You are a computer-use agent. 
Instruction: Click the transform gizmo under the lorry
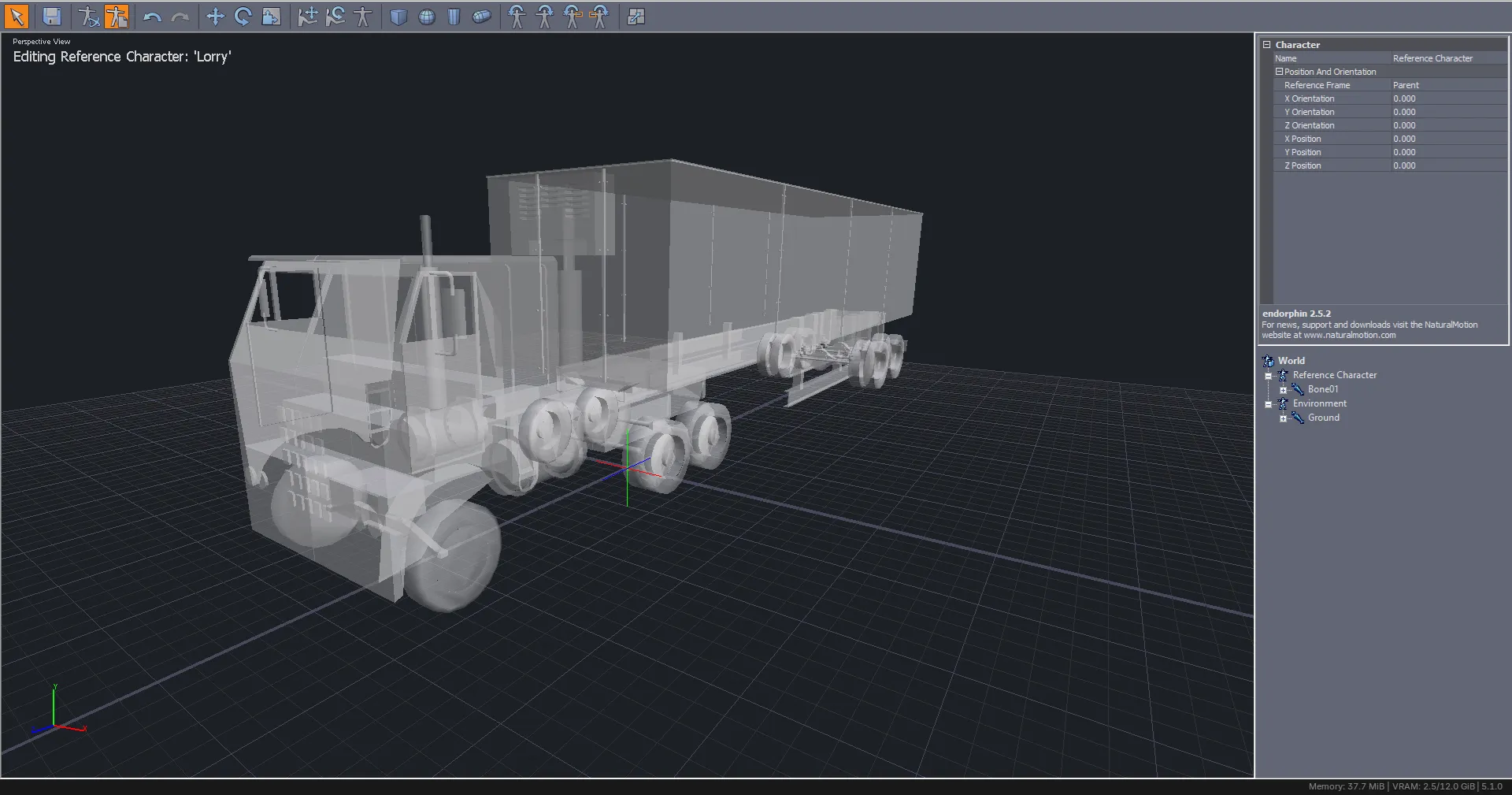(628, 469)
